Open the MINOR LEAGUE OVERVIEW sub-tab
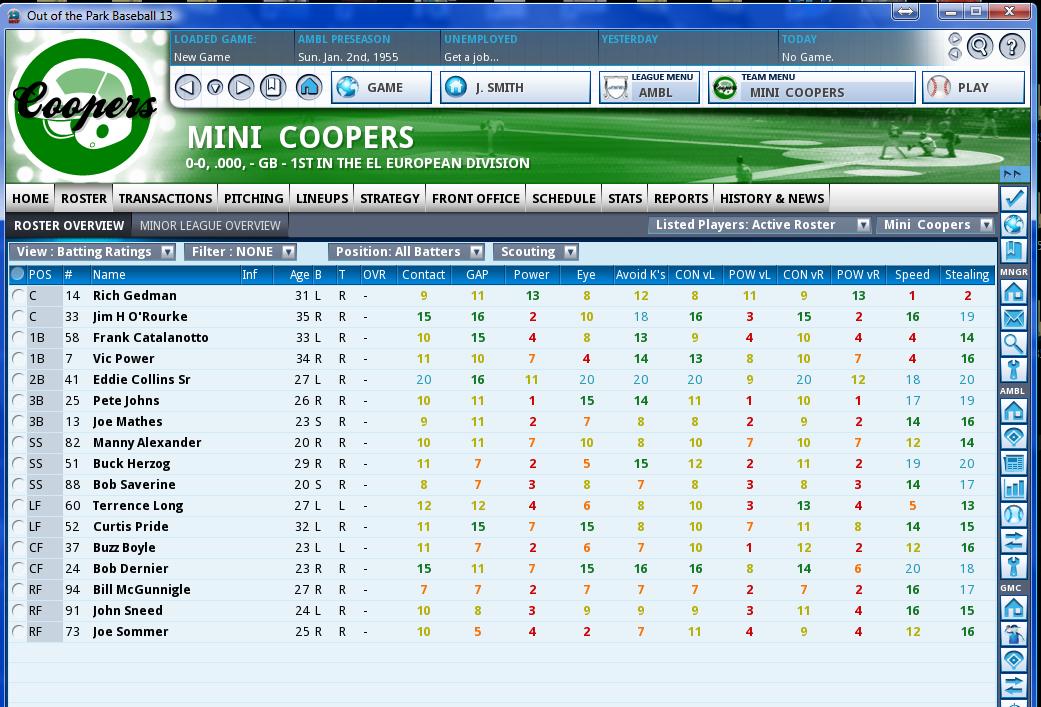1041x707 pixels. 210,226
